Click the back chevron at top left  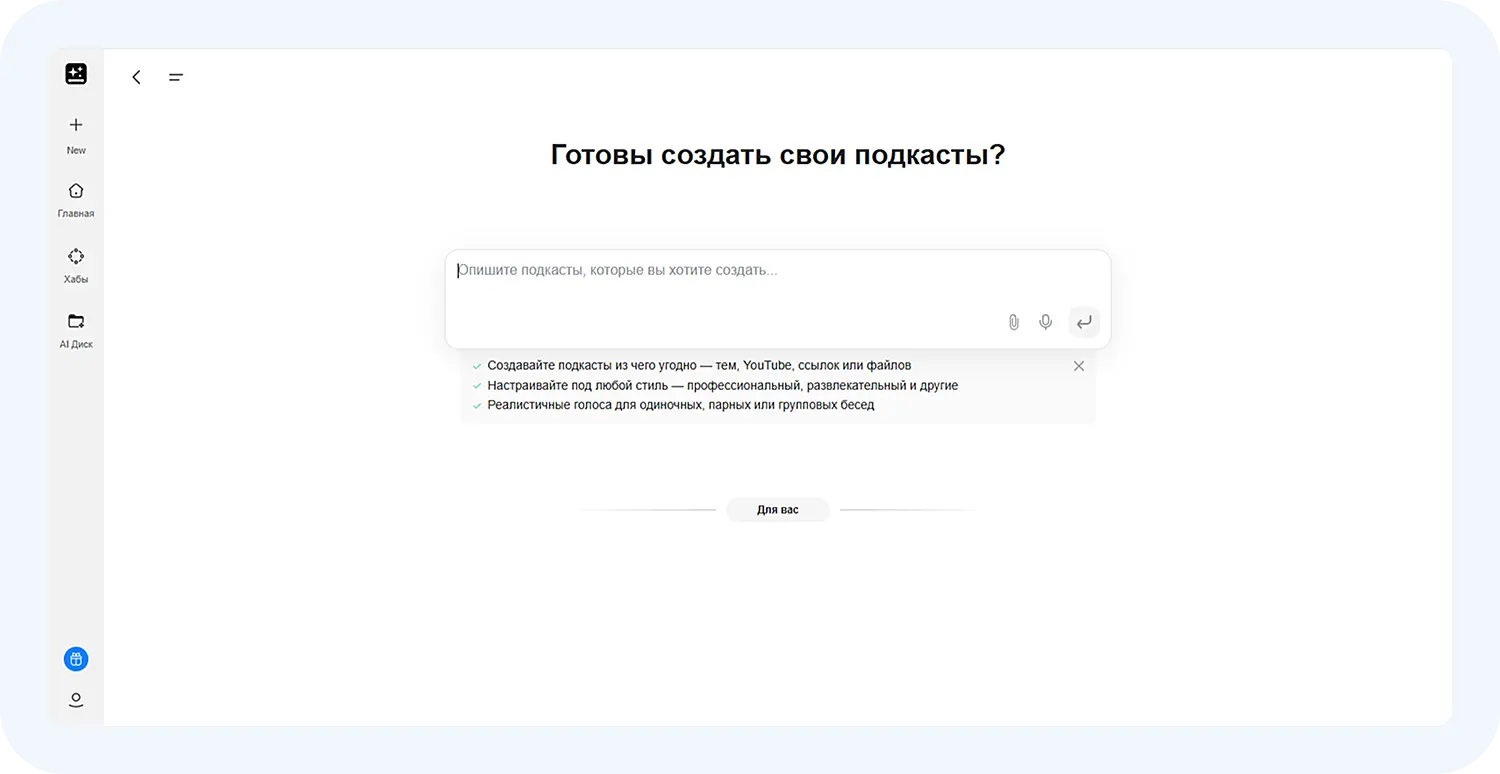(136, 77)
